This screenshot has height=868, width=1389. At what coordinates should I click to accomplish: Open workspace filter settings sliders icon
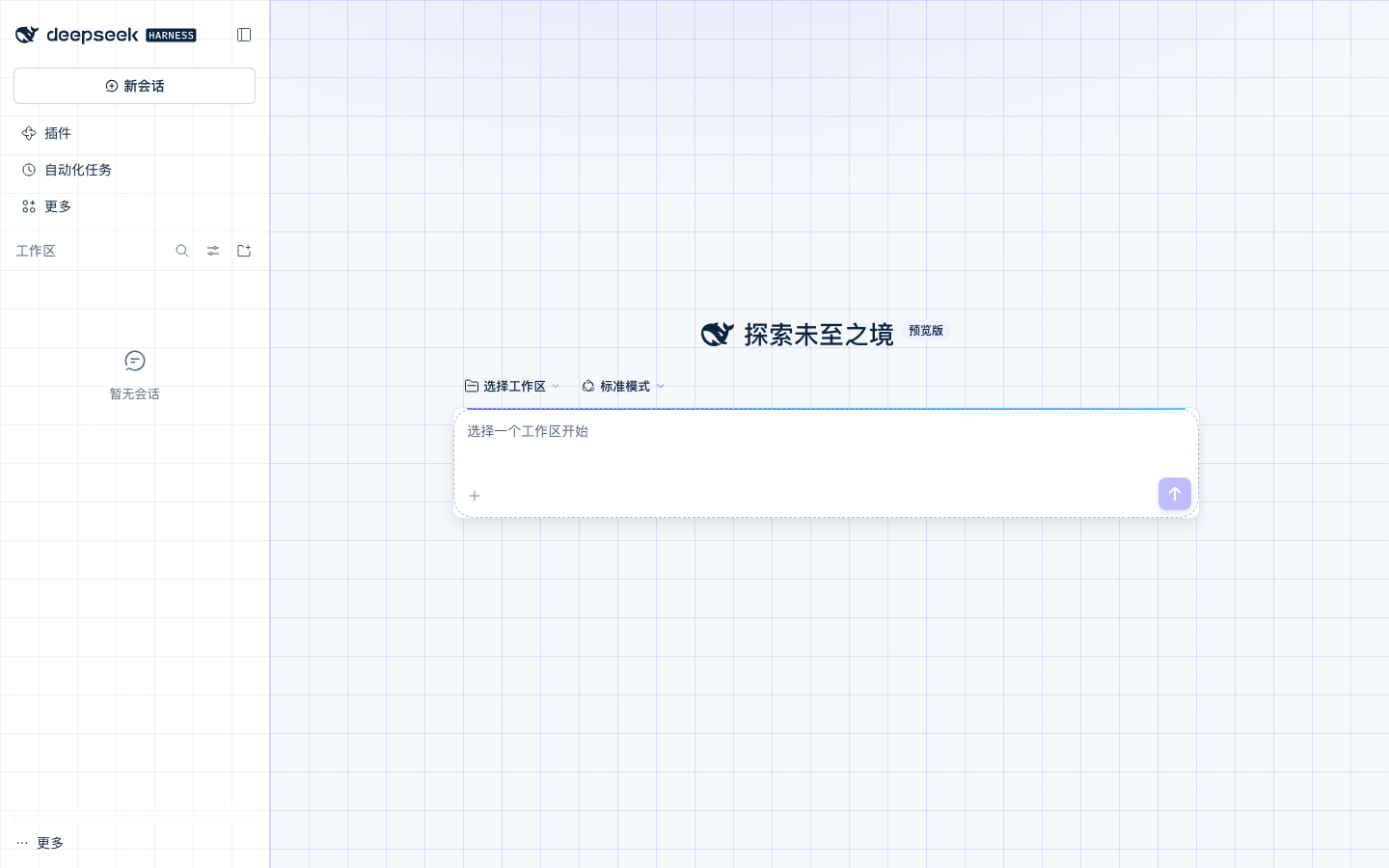pos(213,251)
